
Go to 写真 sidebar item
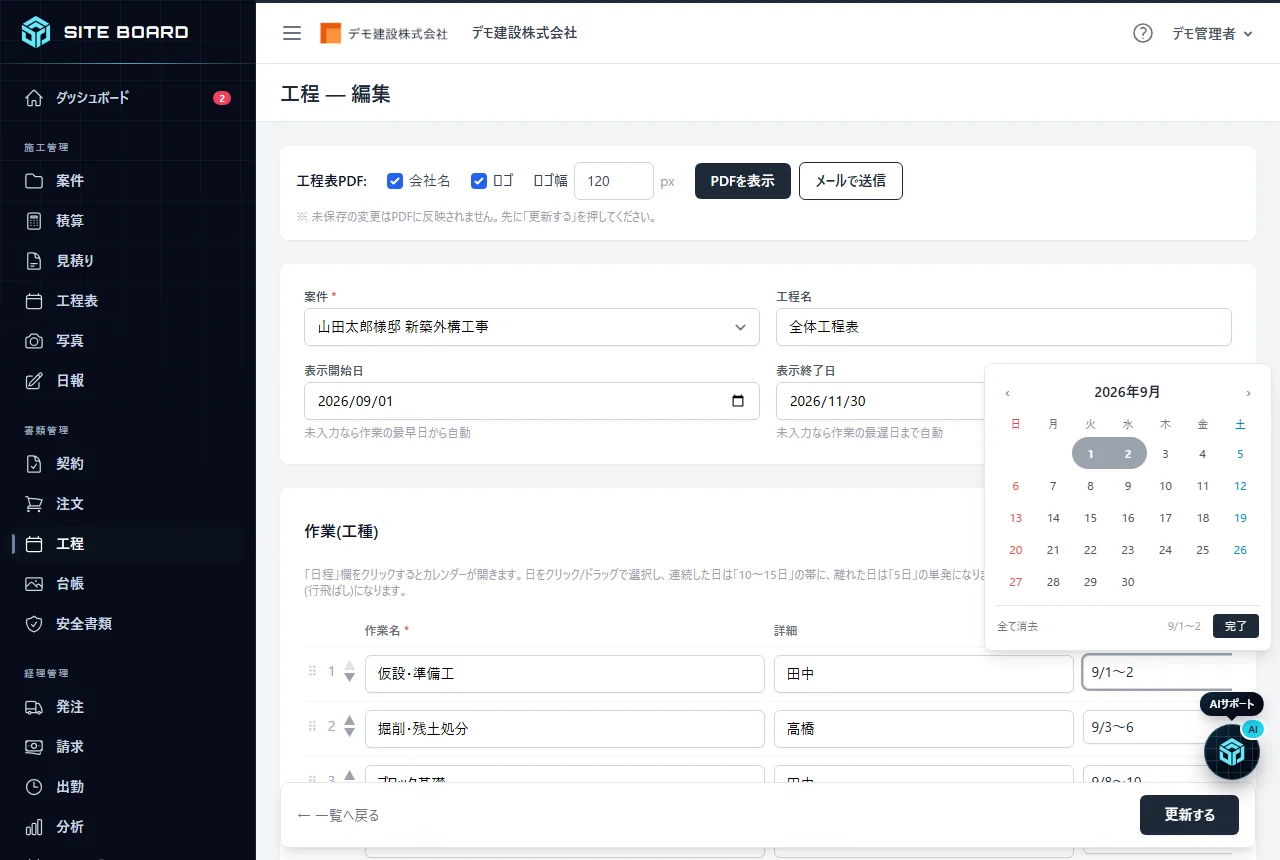click(x=128, y=341)
